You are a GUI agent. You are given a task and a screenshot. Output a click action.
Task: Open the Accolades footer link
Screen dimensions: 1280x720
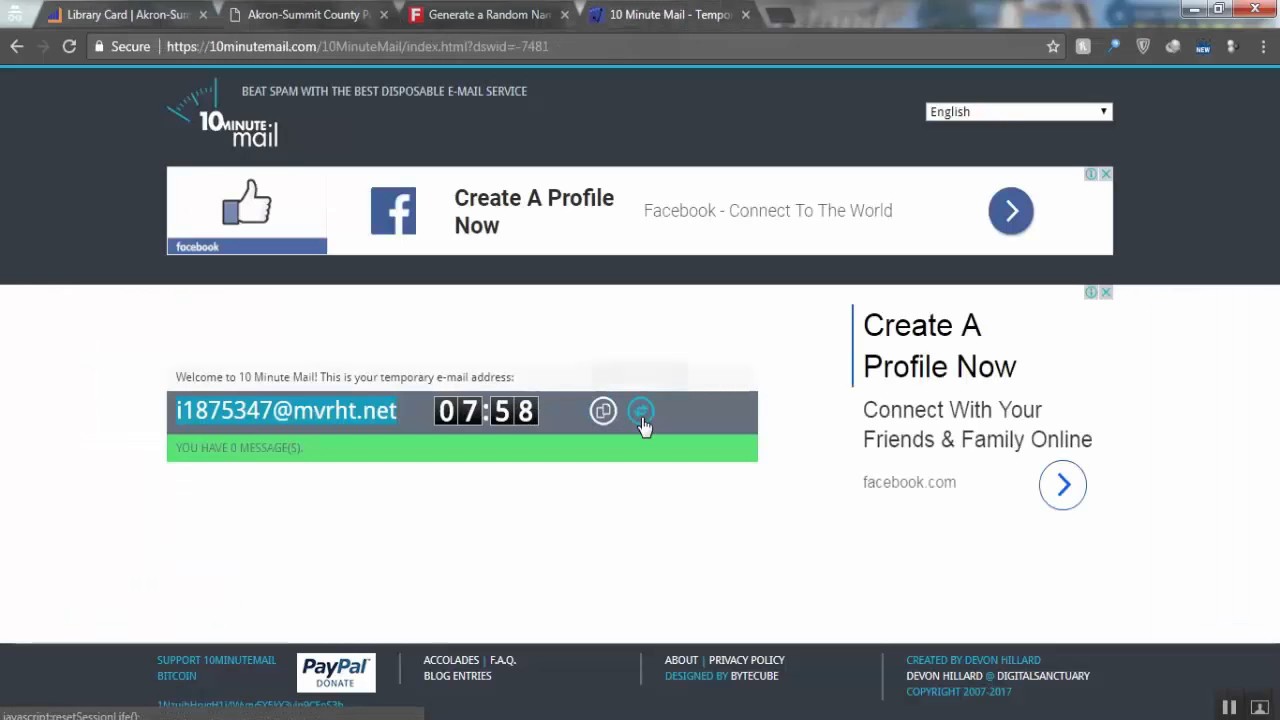click(x=451, y=660)
